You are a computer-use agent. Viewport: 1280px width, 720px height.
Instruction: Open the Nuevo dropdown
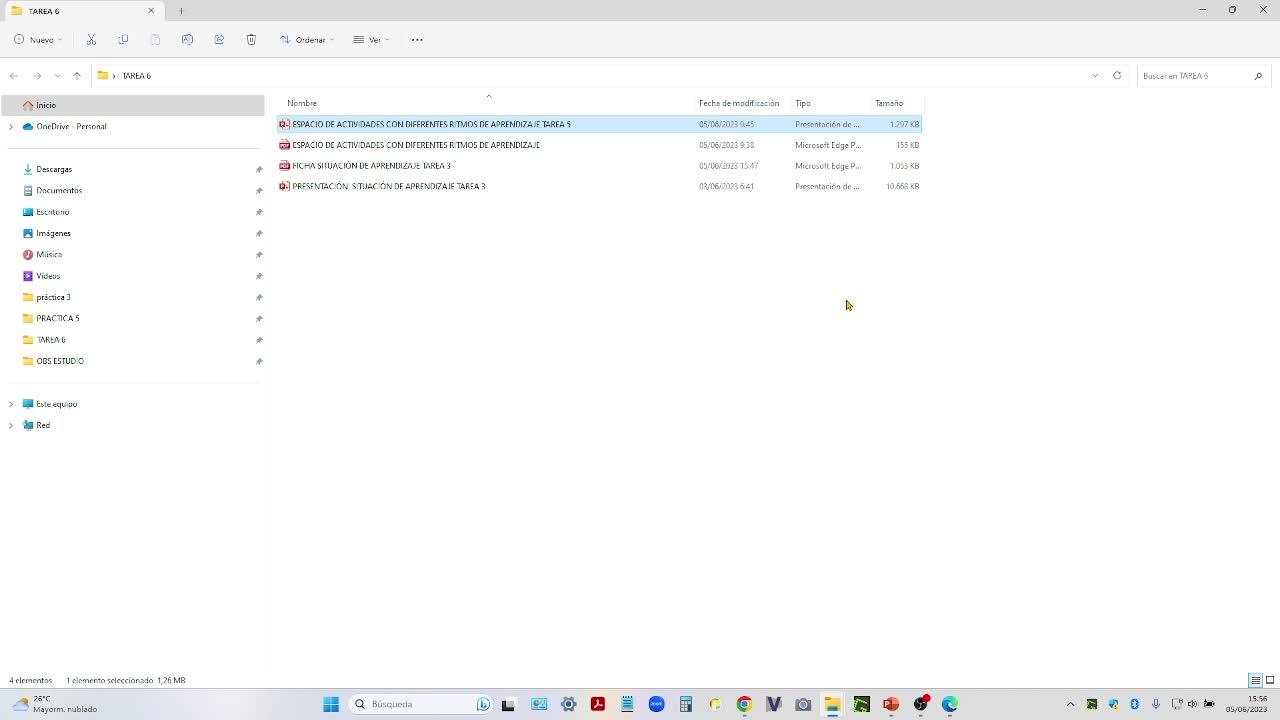[x=38, y=40]
